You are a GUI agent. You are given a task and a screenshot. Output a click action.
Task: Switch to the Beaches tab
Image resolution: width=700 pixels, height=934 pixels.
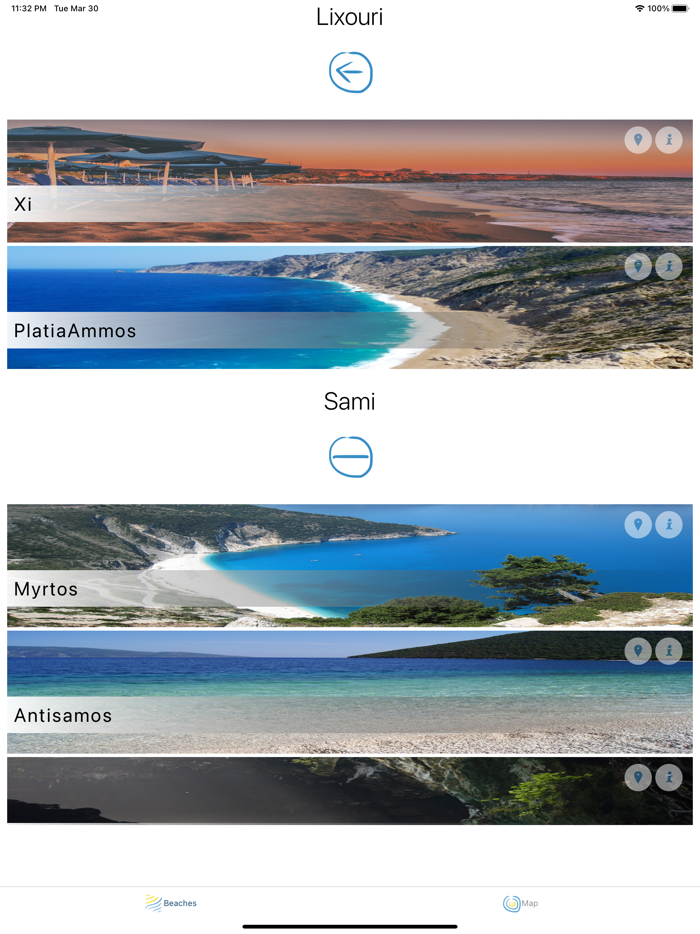(170, 903)
